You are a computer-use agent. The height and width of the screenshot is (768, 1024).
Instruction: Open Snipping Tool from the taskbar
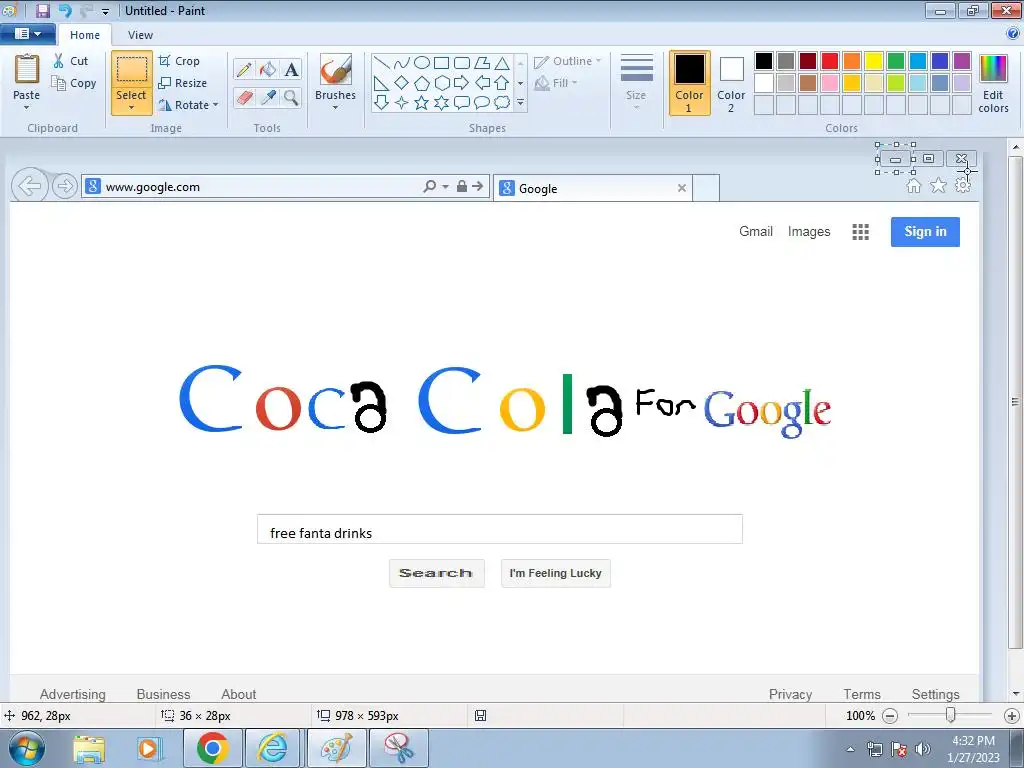click(x=398, y=748)
